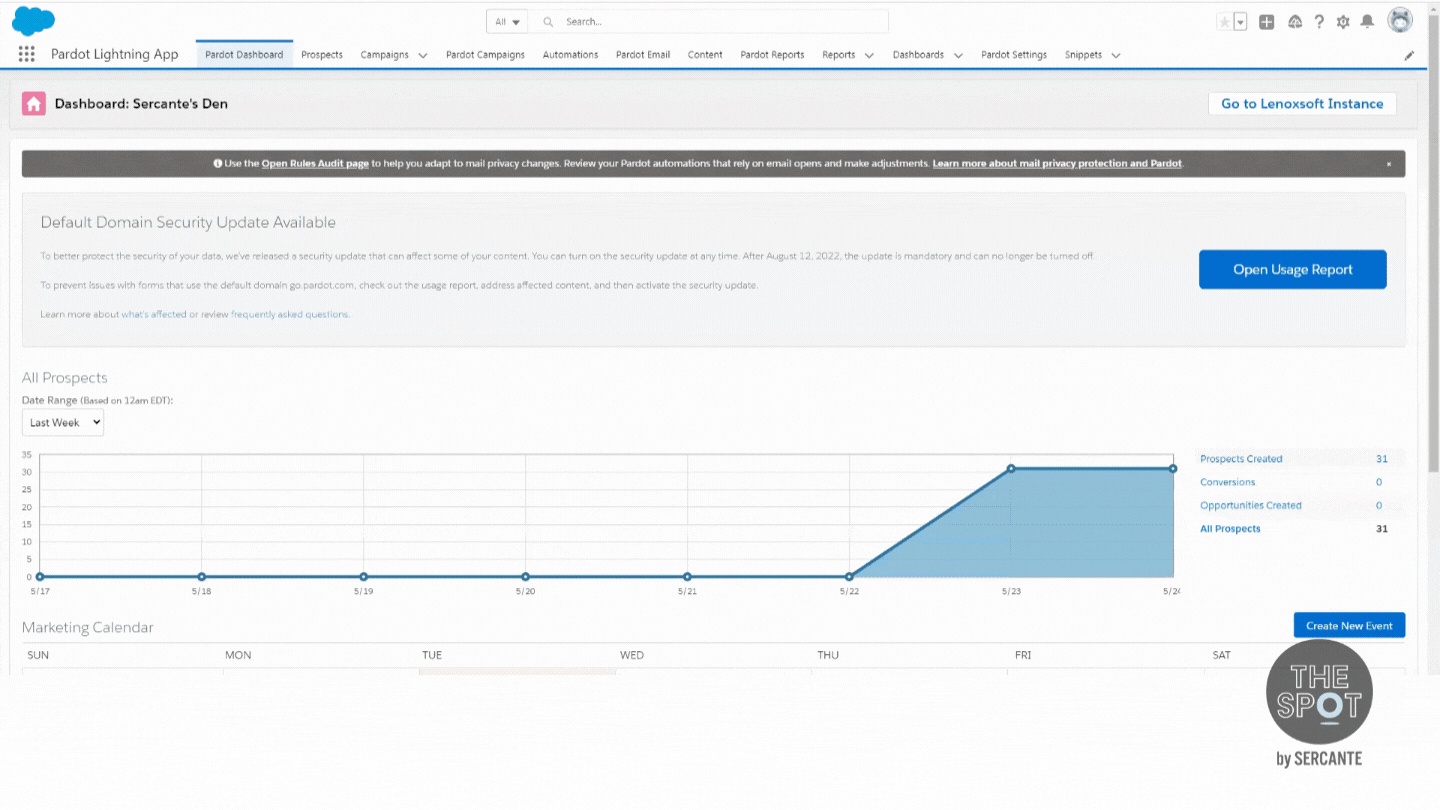Select the Prospects Created legend entry

[1241, 459]
